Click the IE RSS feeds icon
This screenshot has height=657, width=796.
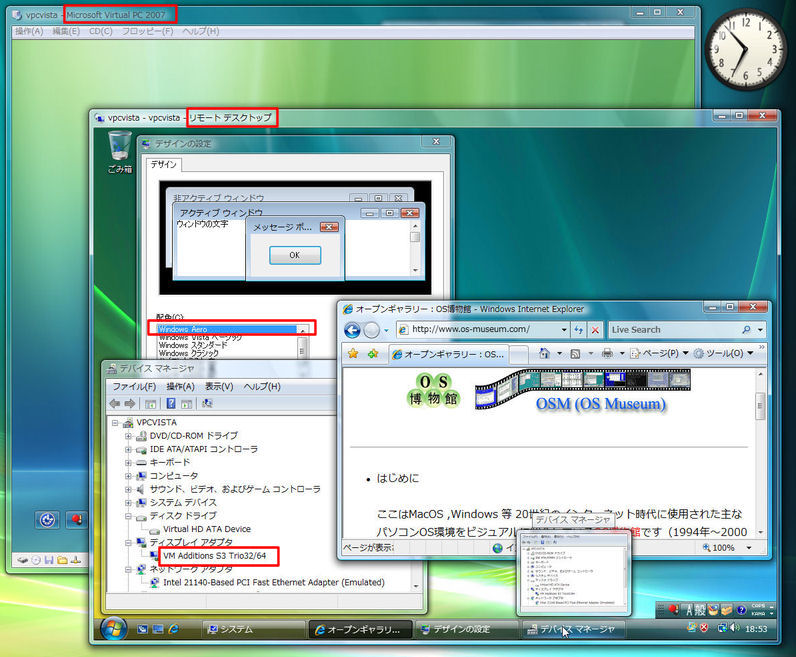(575, 353)
